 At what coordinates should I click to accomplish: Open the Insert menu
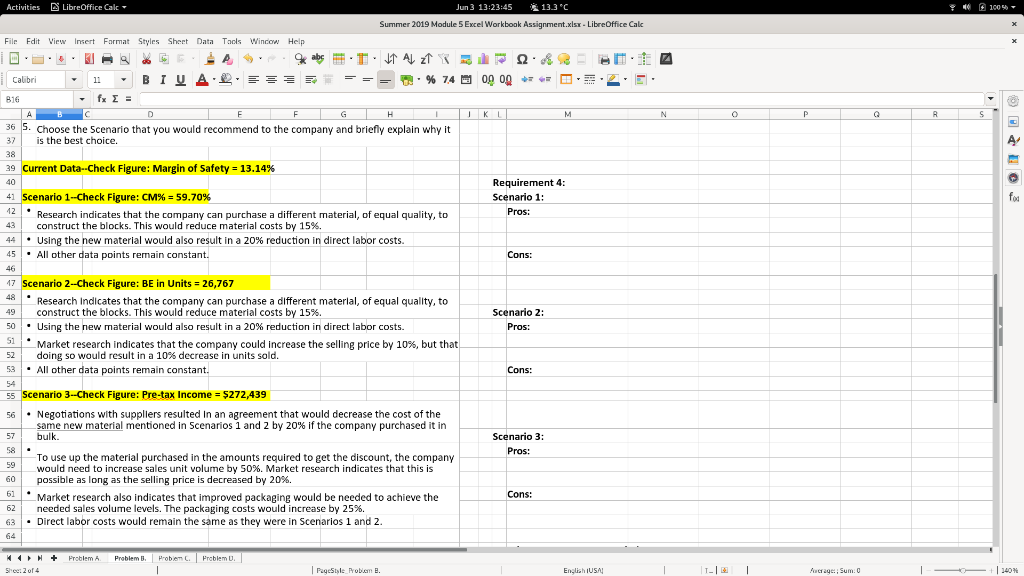point(84,41)
